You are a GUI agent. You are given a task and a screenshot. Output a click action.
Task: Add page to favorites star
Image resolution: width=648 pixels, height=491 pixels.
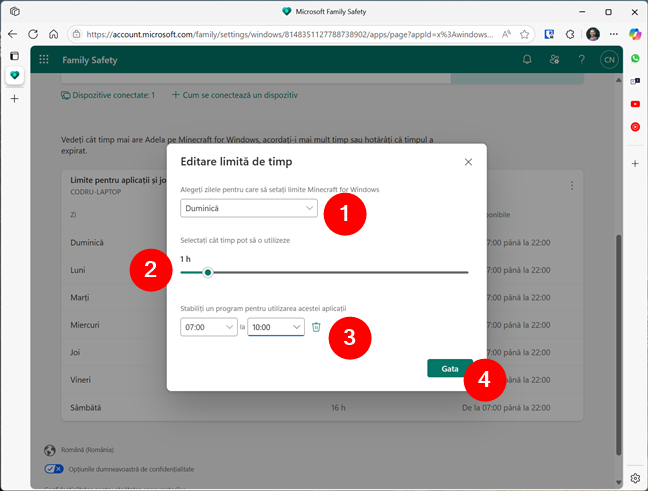click(524, 34)
